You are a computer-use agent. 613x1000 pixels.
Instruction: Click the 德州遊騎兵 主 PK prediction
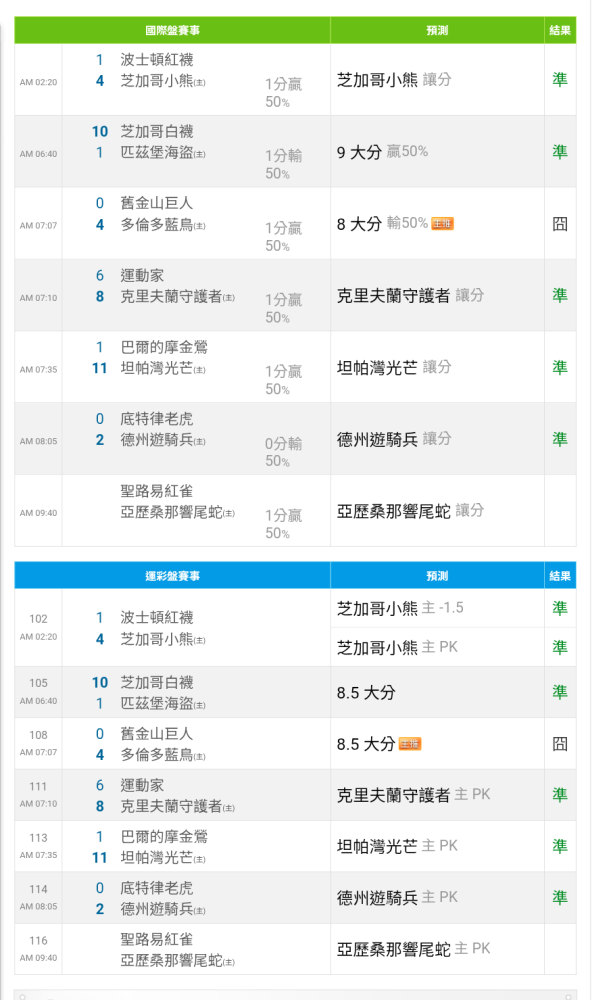pyautogui.click(x=397, y=898)
